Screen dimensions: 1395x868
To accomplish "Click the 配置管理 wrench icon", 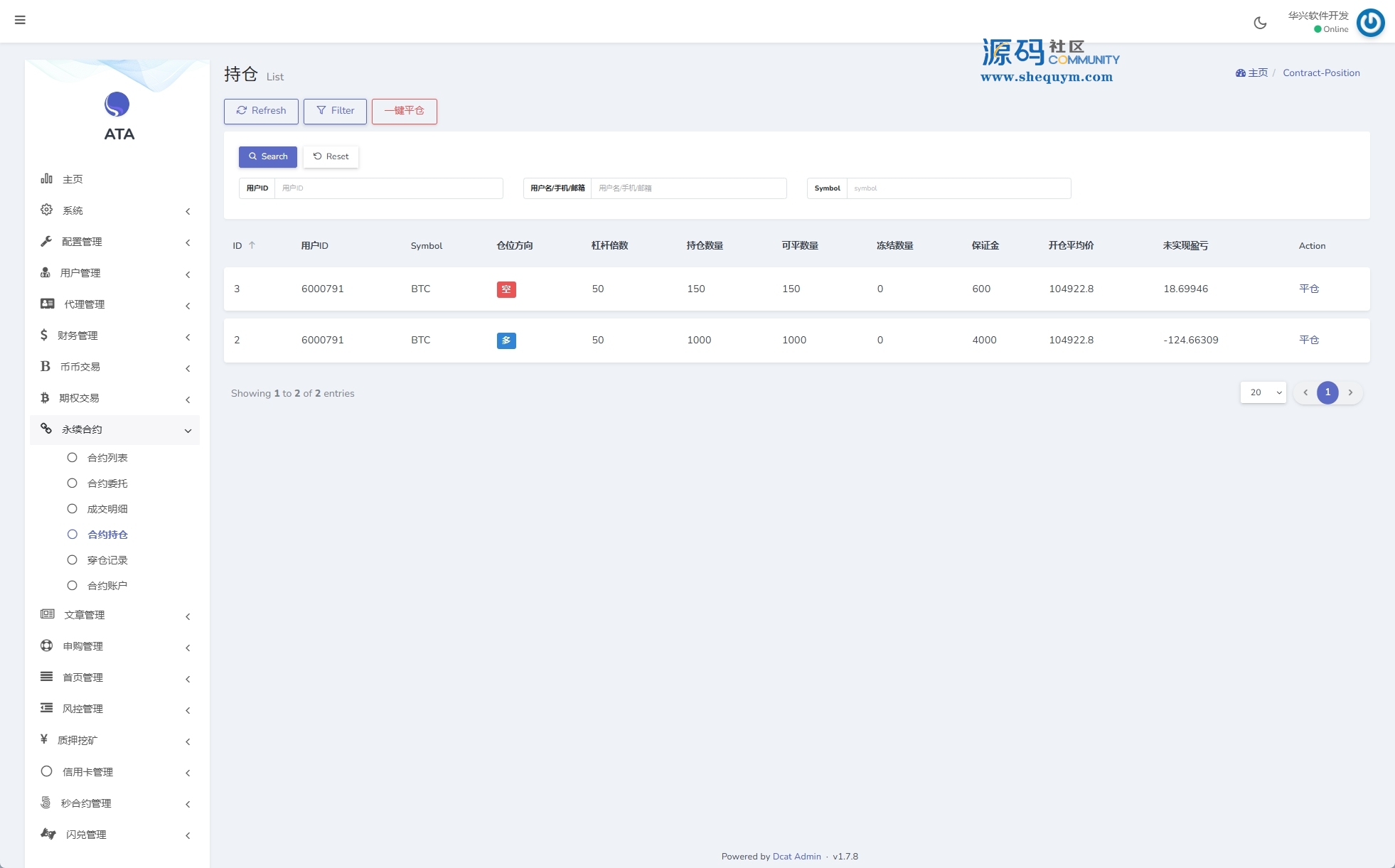I will [x=47, y=241].
